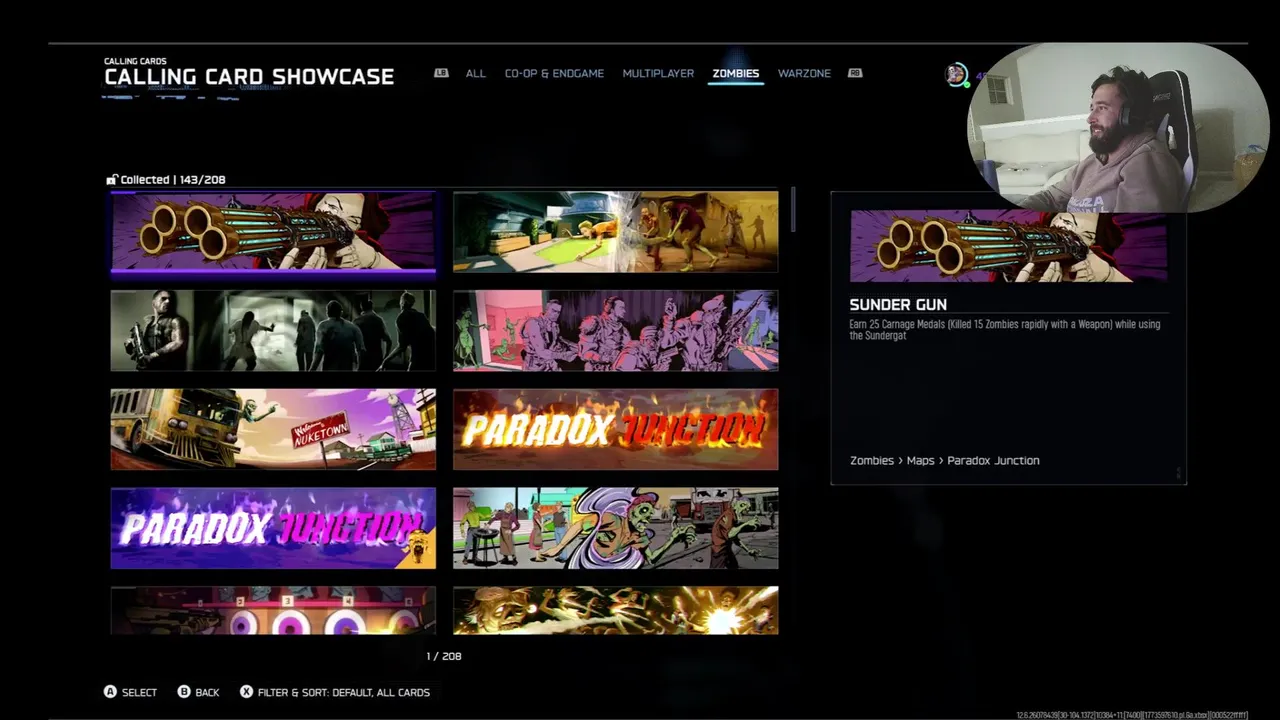This screenshot has height=720, width=1280.
Task: Click the BACK label
Action: click(207, 692)
